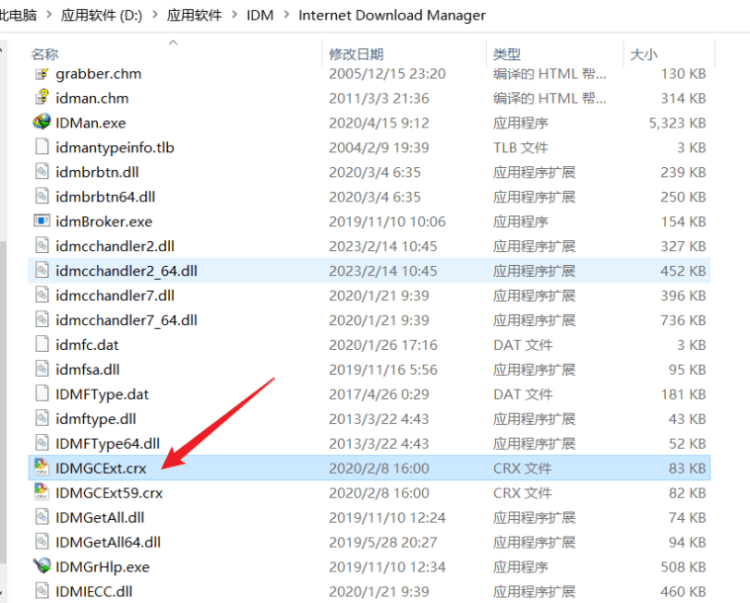Click the CRX 文件 type for IDMGCExt59.crx

522,493
